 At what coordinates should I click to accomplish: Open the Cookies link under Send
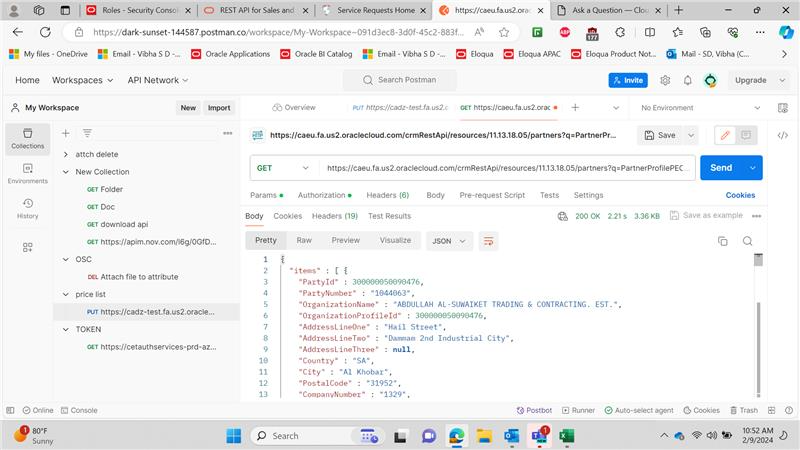pos(740,195)
